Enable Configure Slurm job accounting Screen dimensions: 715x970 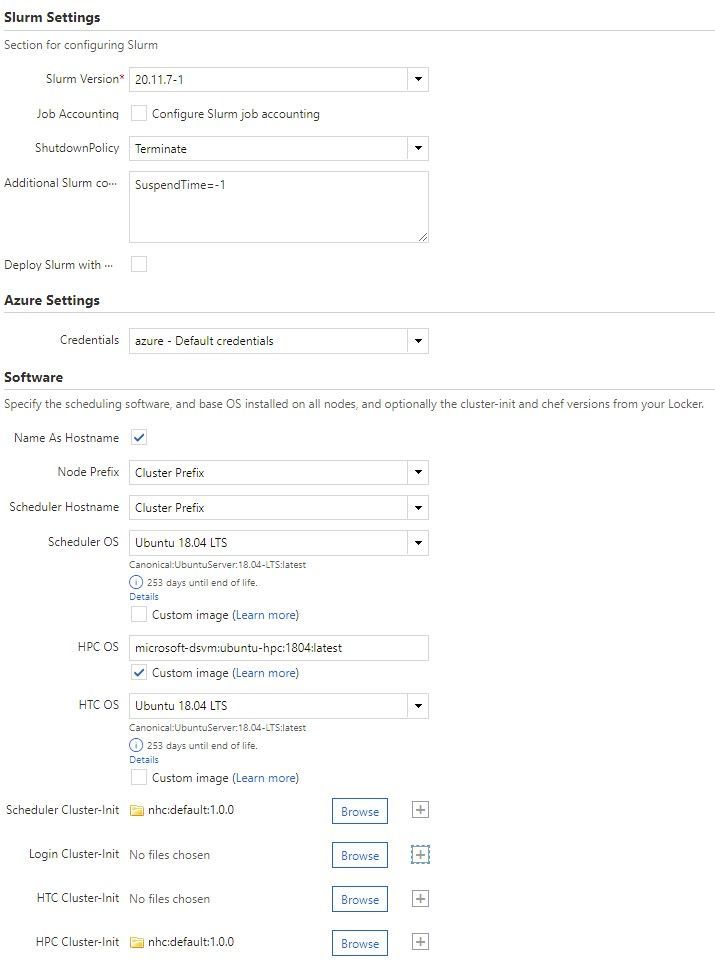[x=138, y=114]
